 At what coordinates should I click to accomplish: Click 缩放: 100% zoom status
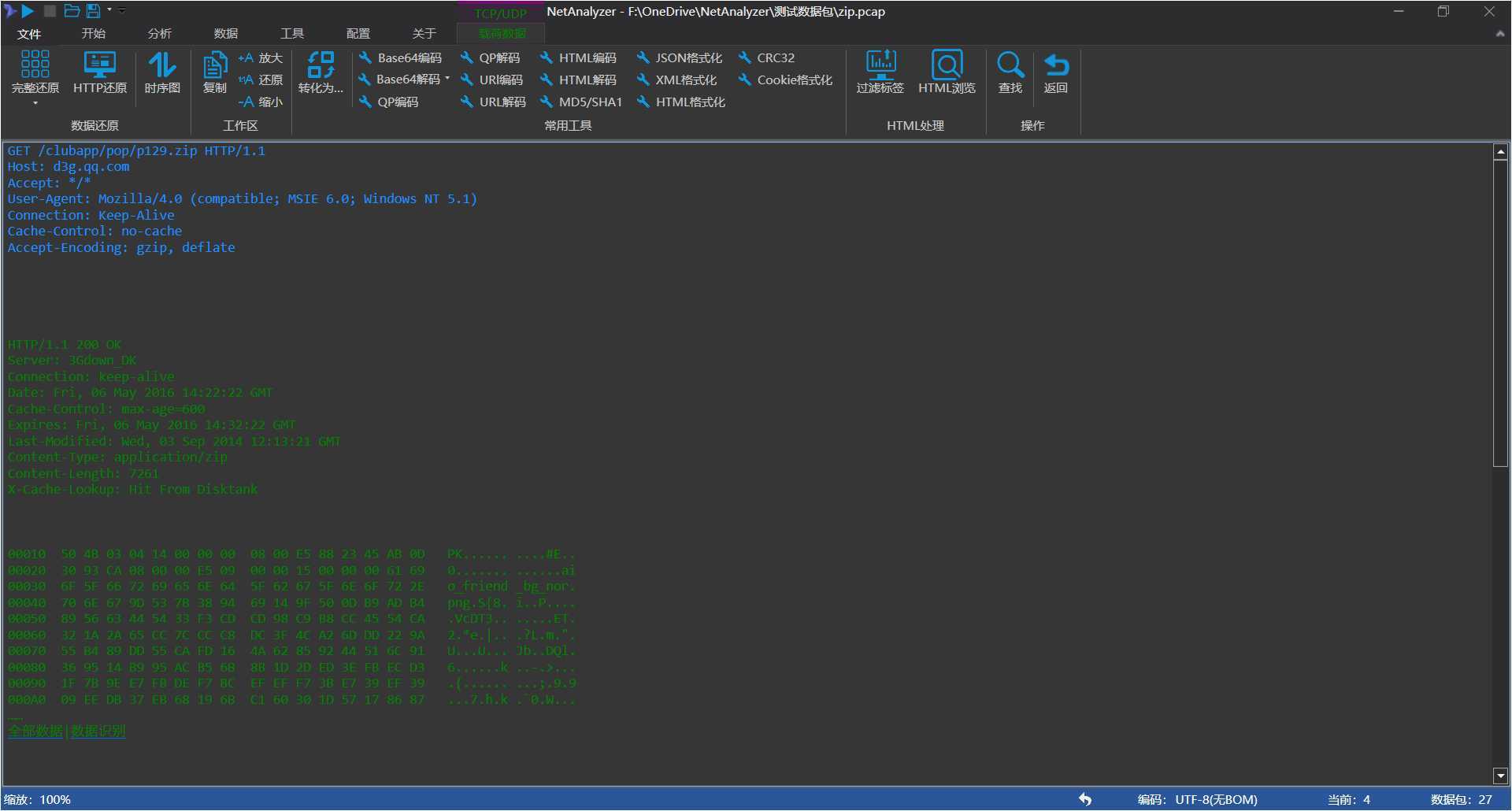tap(37, 799)
